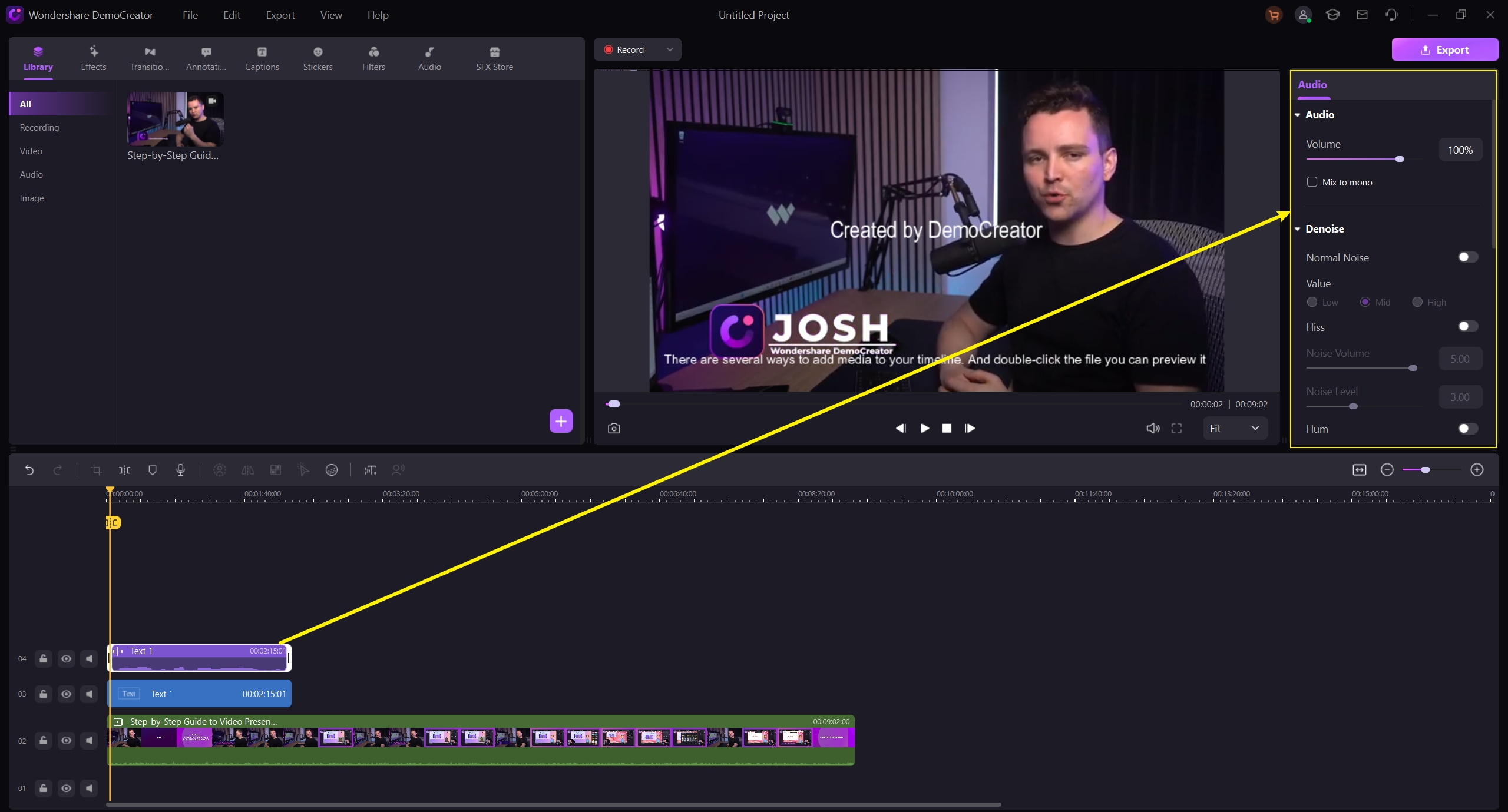Click the Effects tool in the toolbar
Viewport: 1508px width, 812px height.
(94, 57)
